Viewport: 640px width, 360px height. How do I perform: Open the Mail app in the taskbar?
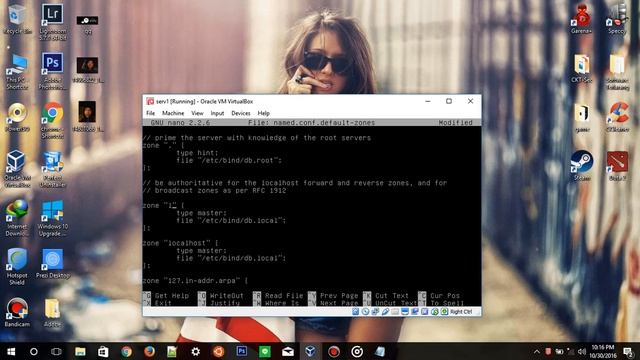point(288,351)
